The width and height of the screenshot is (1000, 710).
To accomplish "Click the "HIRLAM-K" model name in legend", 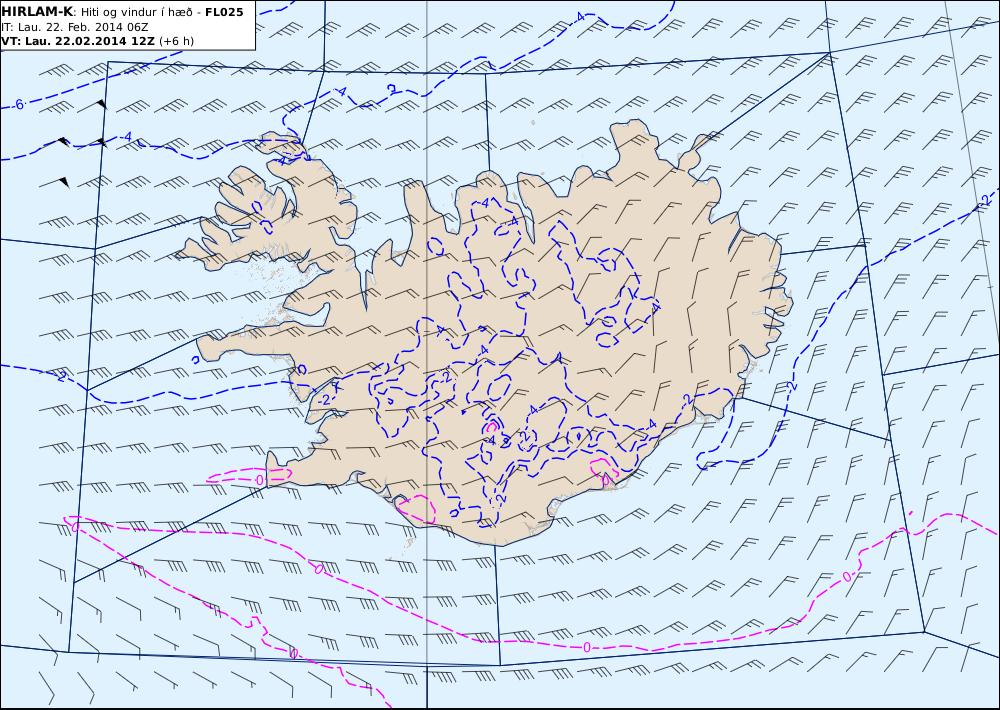I will (x=37, y=12).
